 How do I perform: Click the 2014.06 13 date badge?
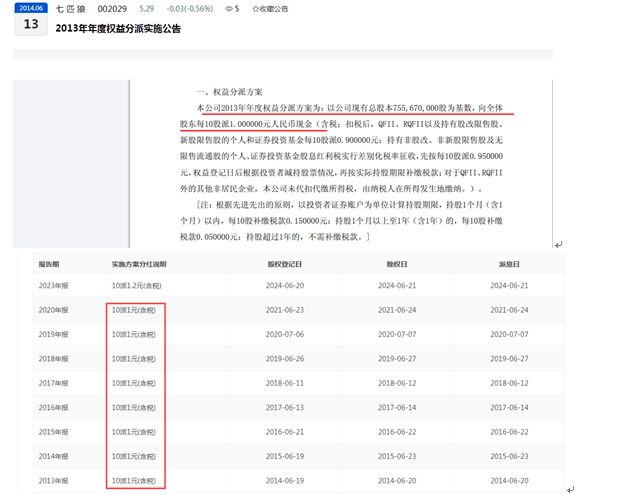(x=31, y=19)
